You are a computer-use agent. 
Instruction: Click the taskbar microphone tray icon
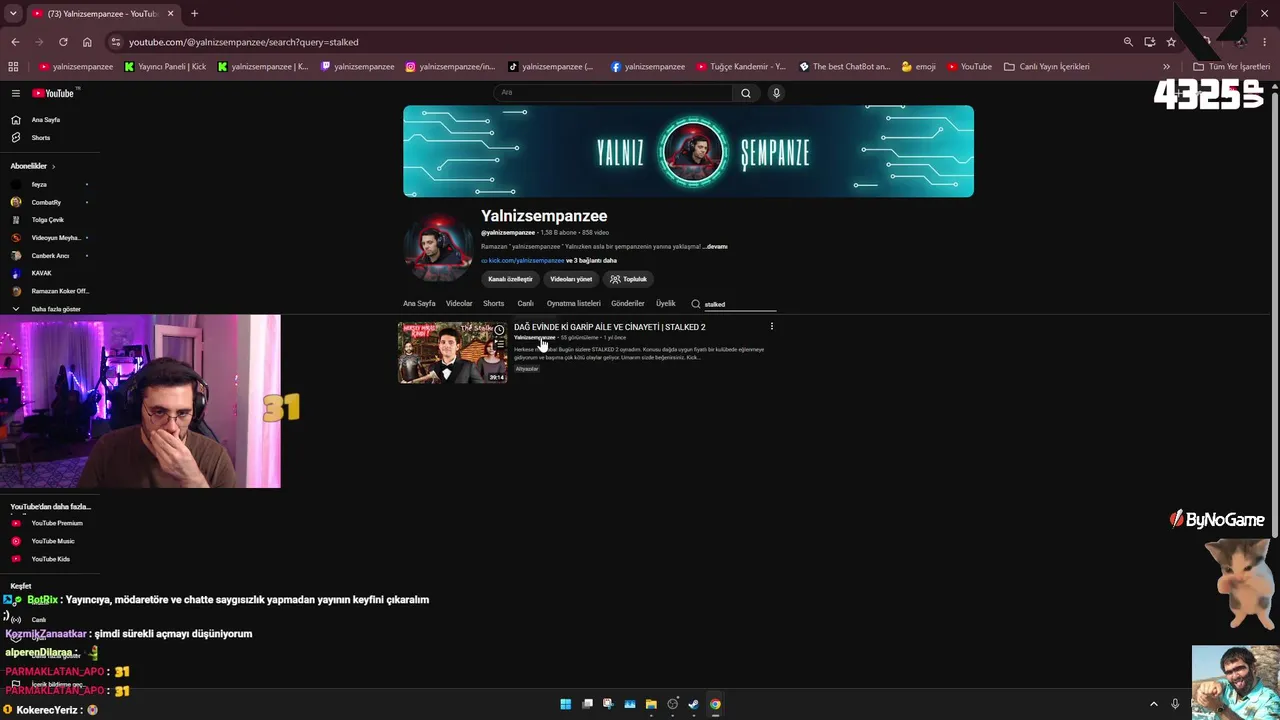[x=1175, y=704]
